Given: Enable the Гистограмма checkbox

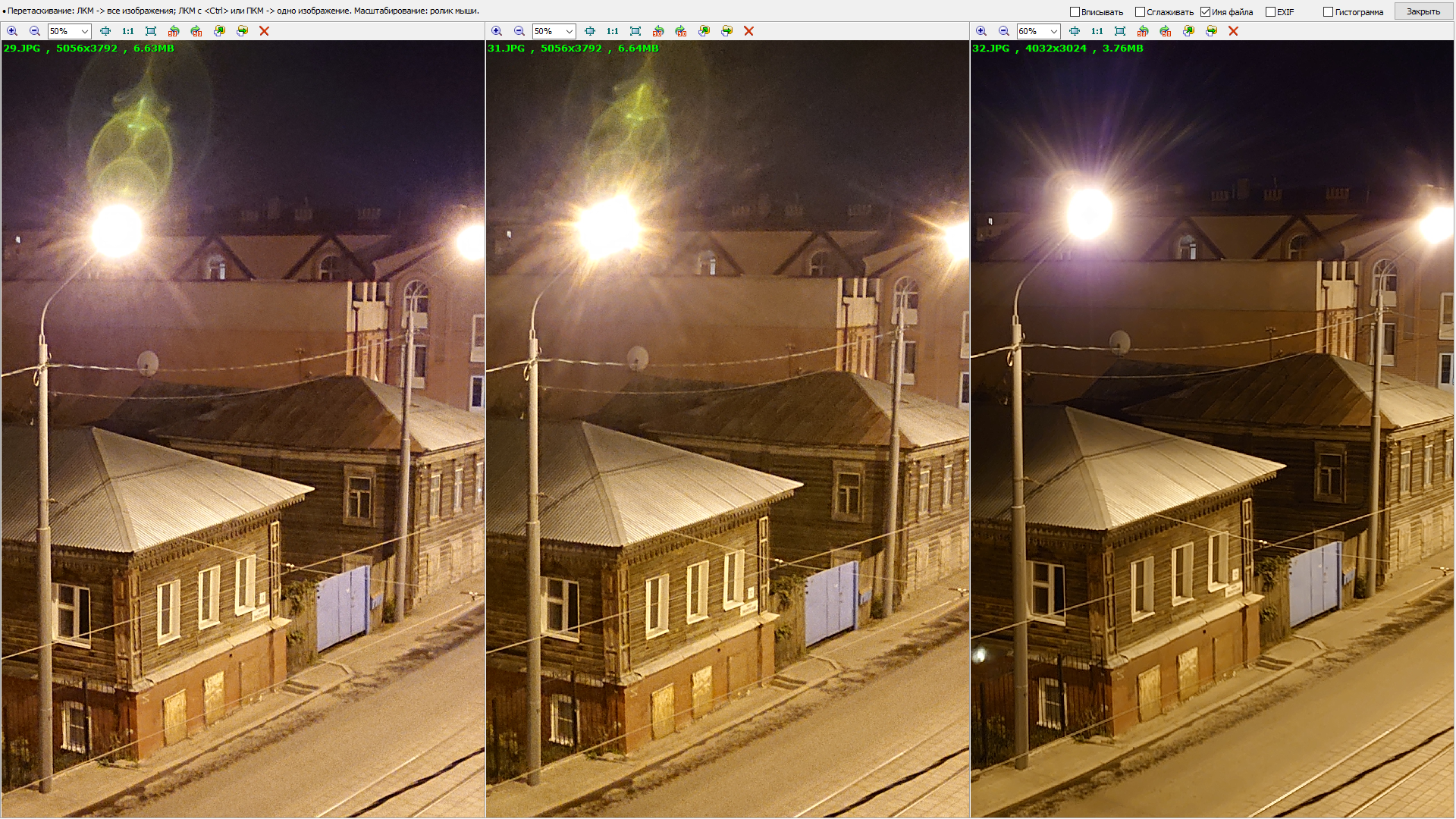Looking at the screenshot, I should tap(1328, 11).
